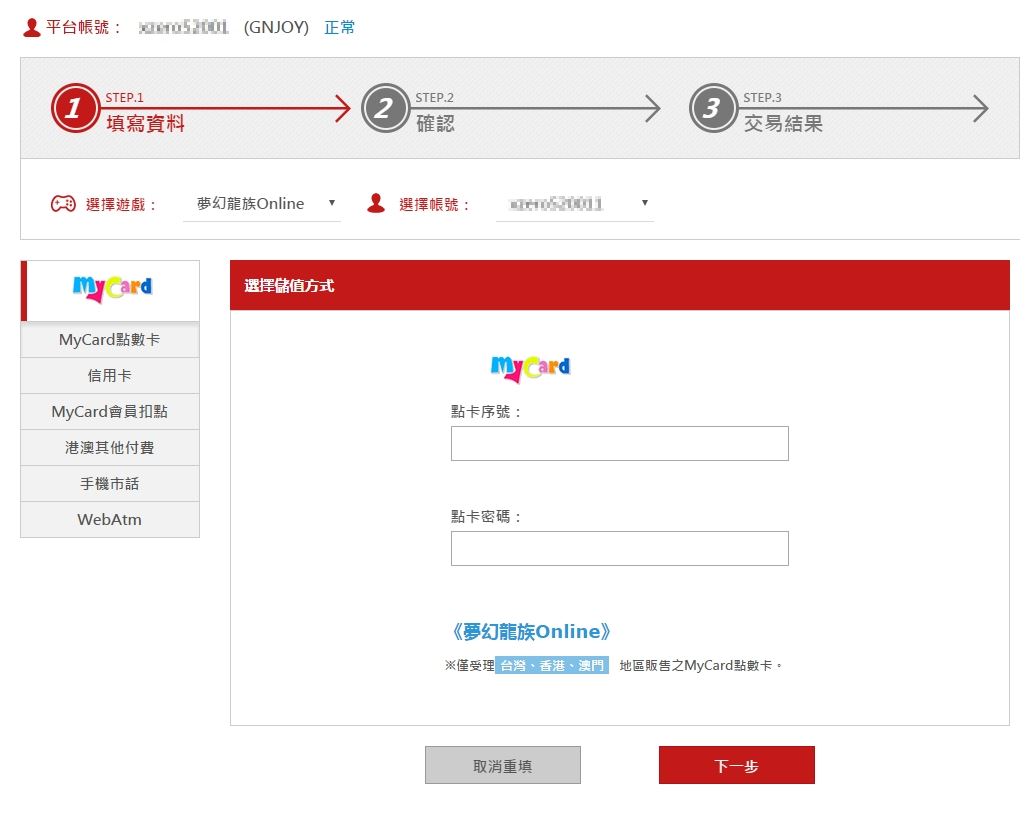
Task: Click the 確認 step label
Action: pos(435,123)
